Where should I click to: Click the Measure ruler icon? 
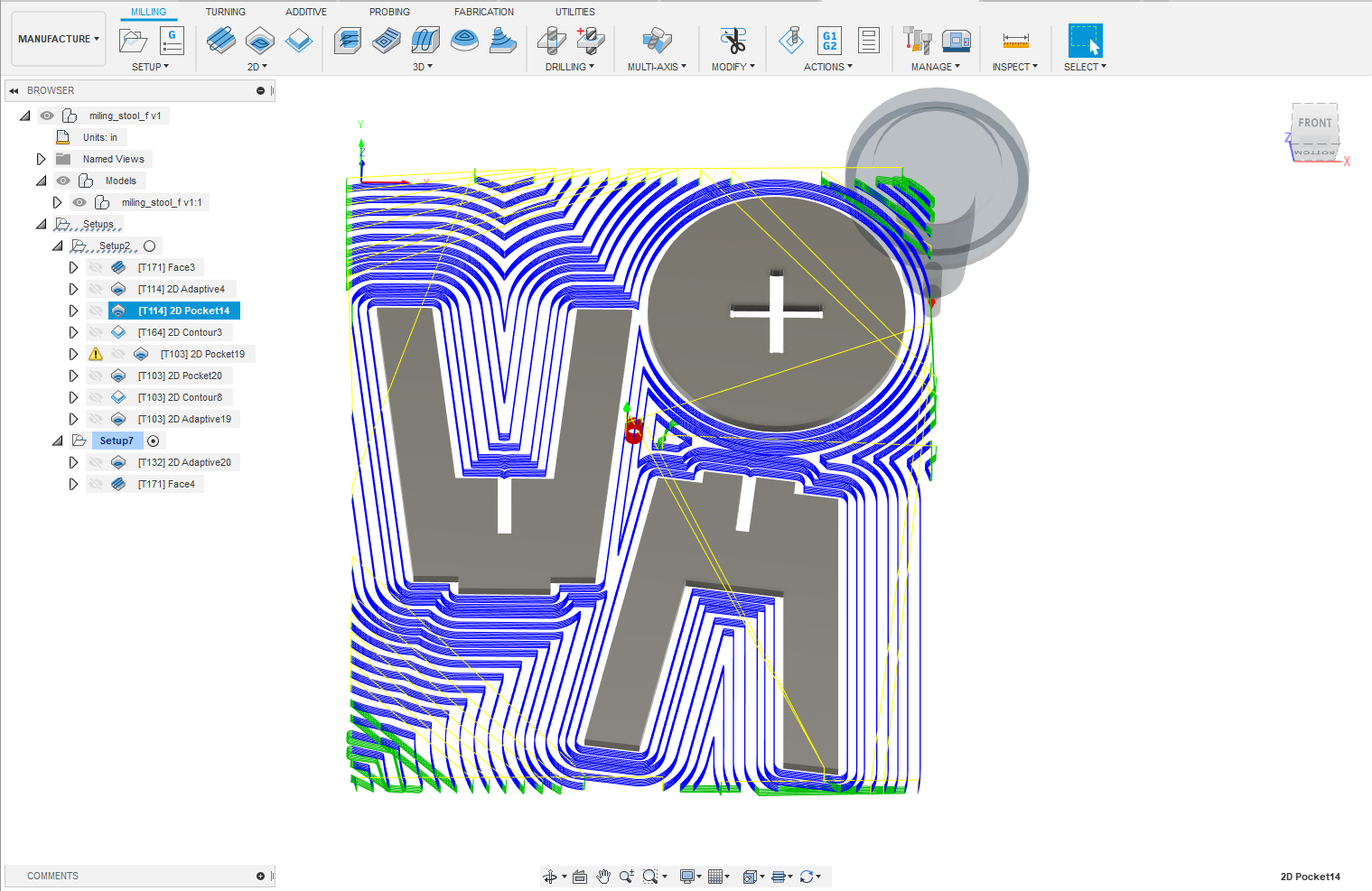(x=1015, y=41)
